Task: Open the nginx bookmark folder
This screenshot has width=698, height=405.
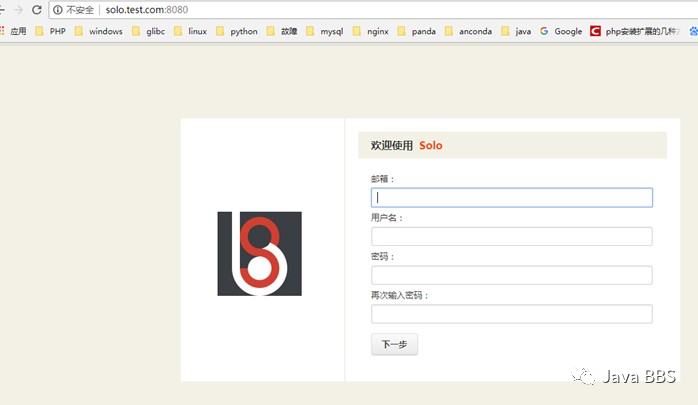Action: [370, 31]
